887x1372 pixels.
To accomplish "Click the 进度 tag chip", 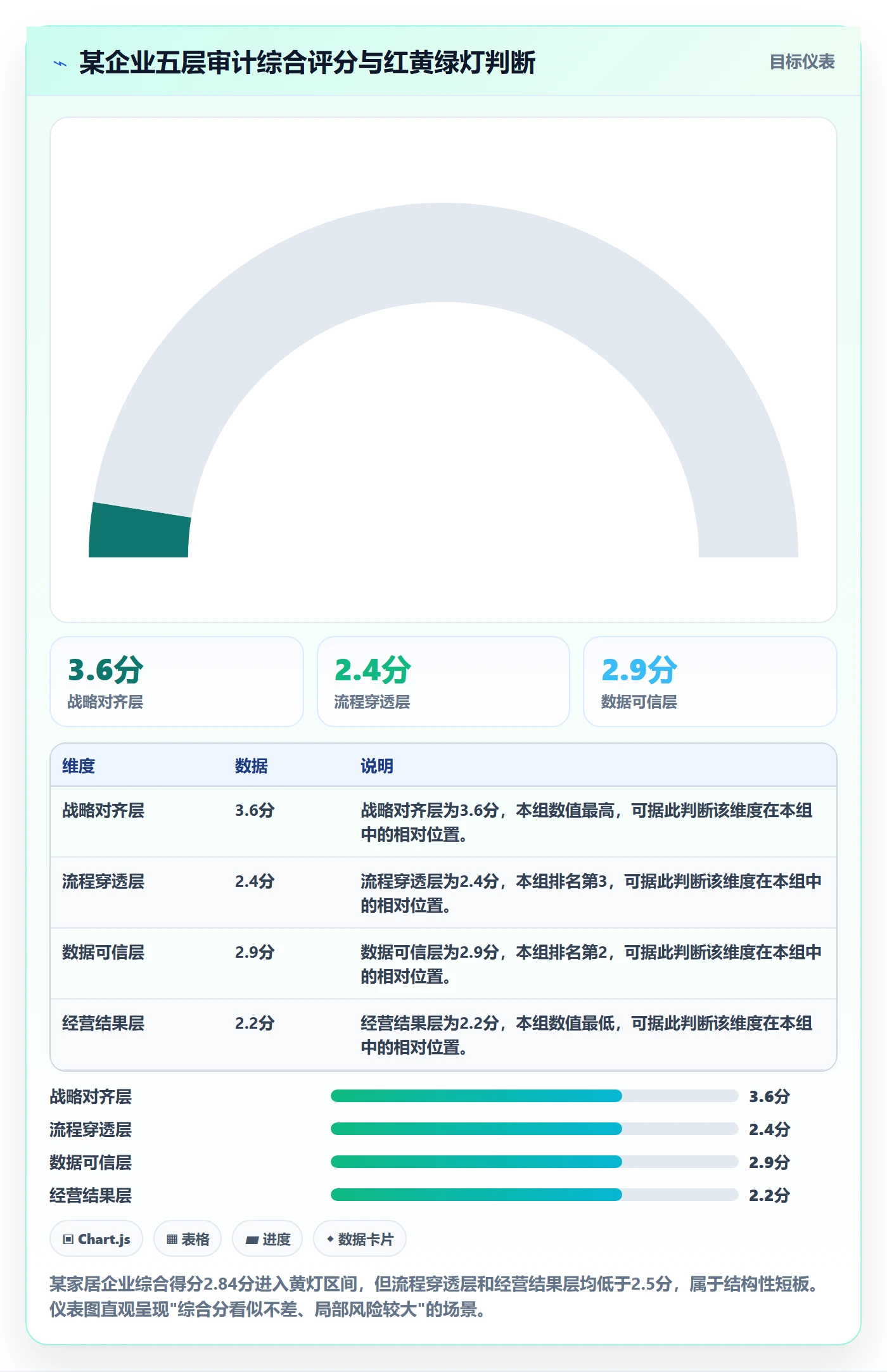I will (267, 1238).
